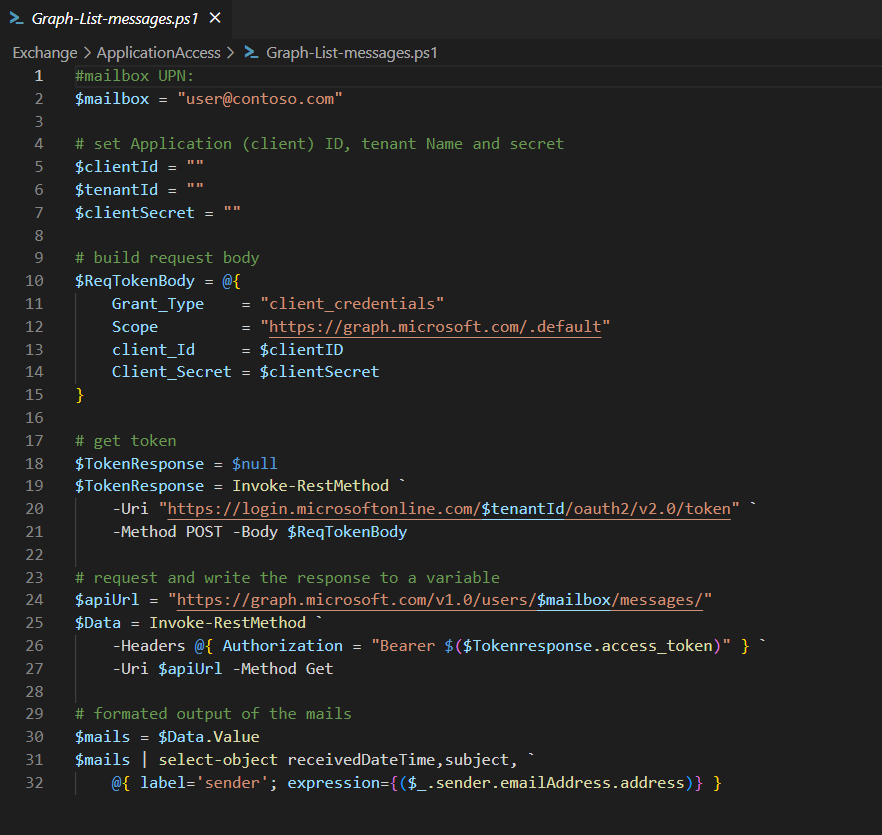Image resolution: width=882 pixels, height=835 pixels.
Task: Place cursor on the $ReqTokenBody declaration
Action: coord(134,281)
